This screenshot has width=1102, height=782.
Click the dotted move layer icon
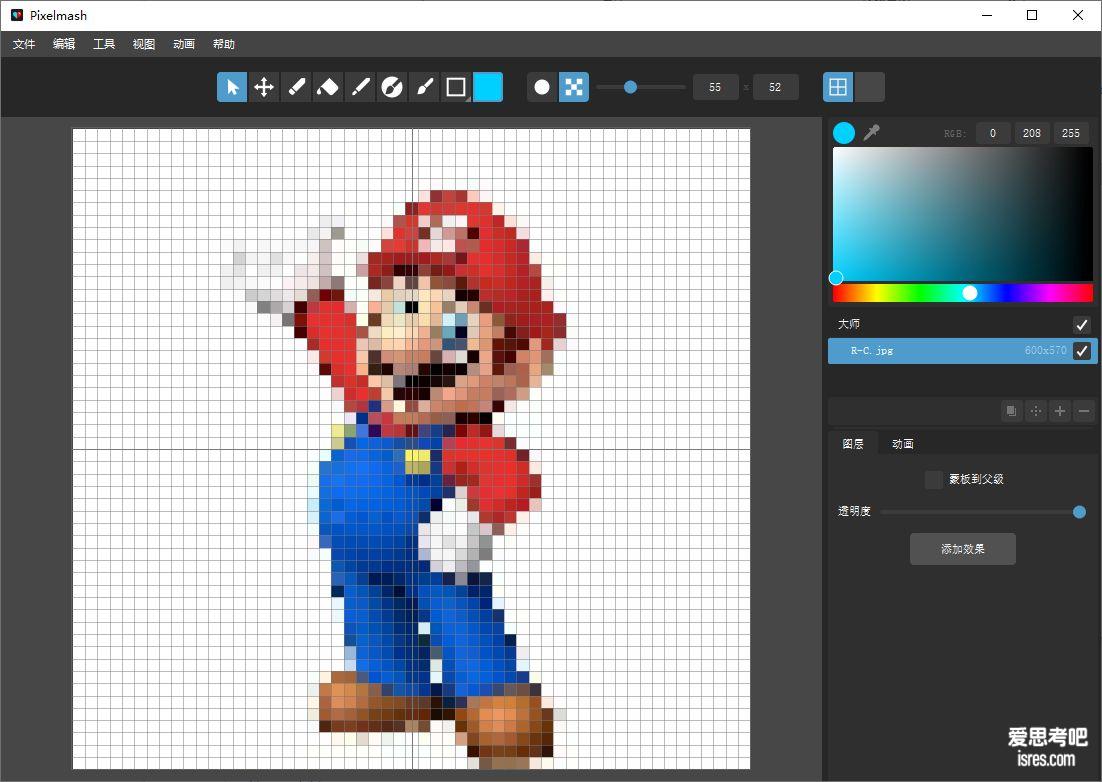click(1036, 411)
